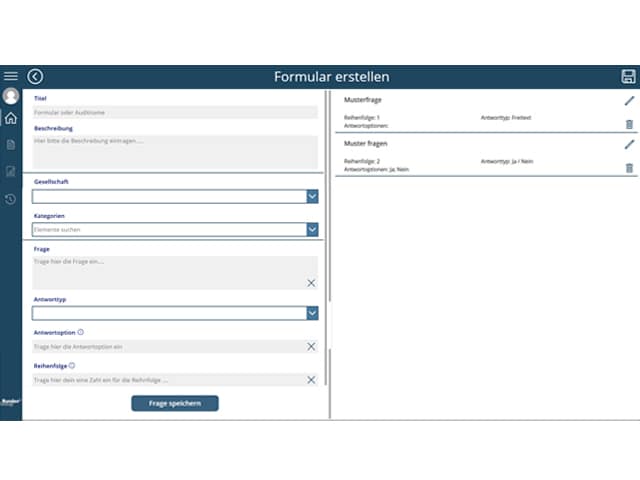Go to Home in the sidebar
The image size is (640, 480).
pos(11,118)
